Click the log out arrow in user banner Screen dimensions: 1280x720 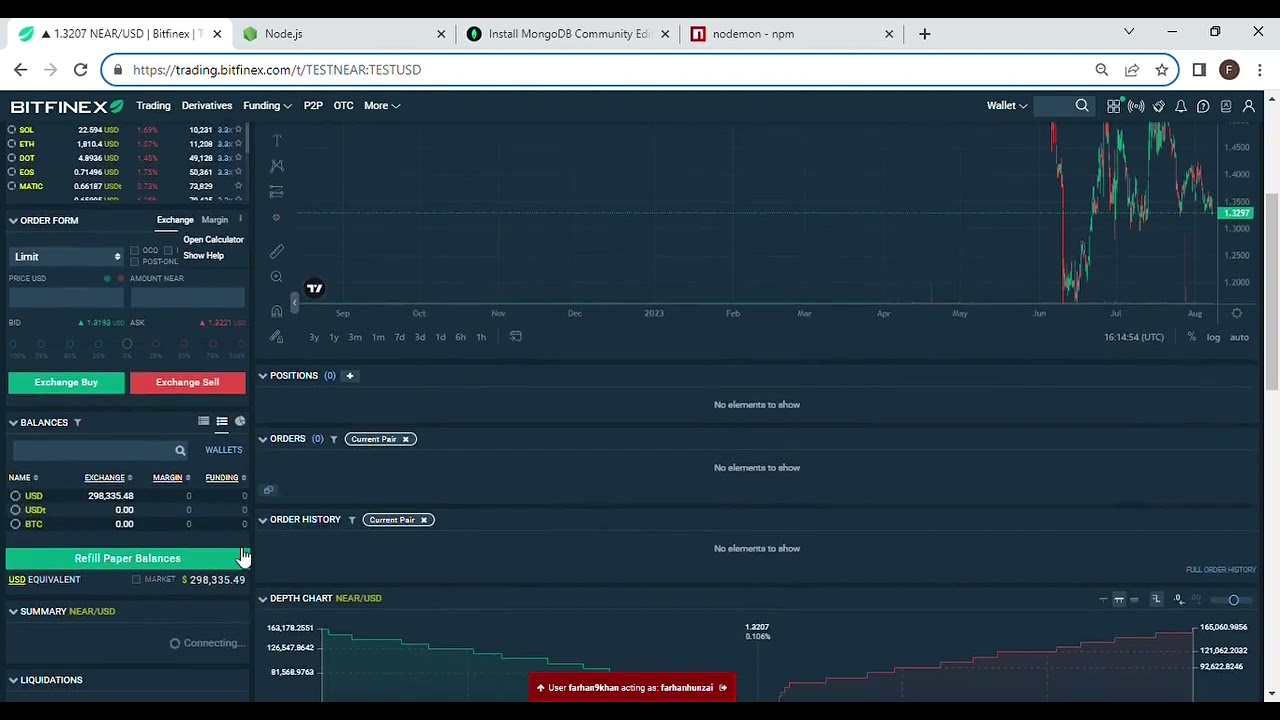pyautogui.click(x=722, y=688)
